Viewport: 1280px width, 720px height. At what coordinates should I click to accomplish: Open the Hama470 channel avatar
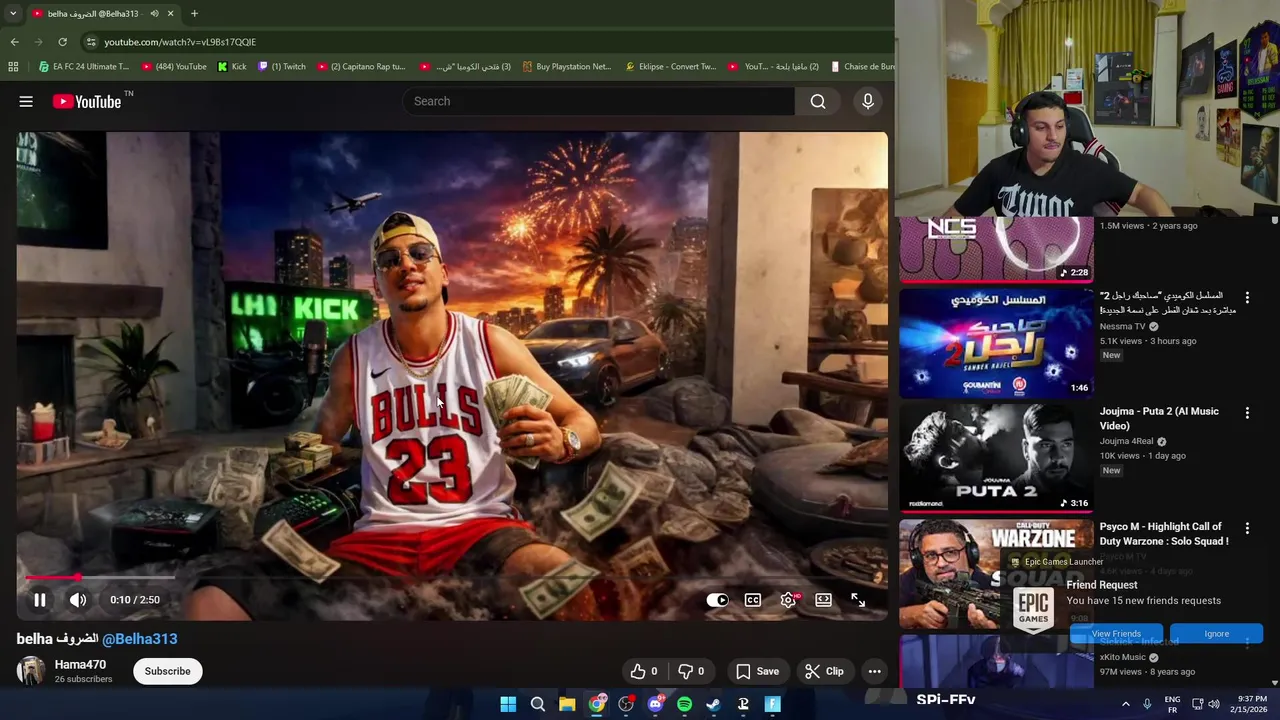pos(31,671)
